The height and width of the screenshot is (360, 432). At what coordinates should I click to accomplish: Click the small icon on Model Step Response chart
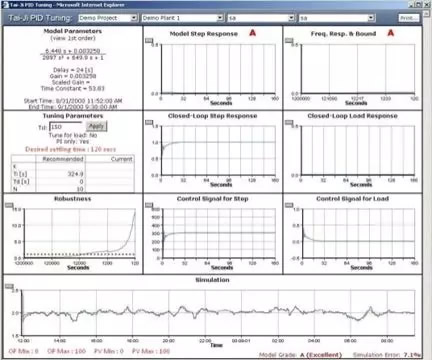point(149,41)
